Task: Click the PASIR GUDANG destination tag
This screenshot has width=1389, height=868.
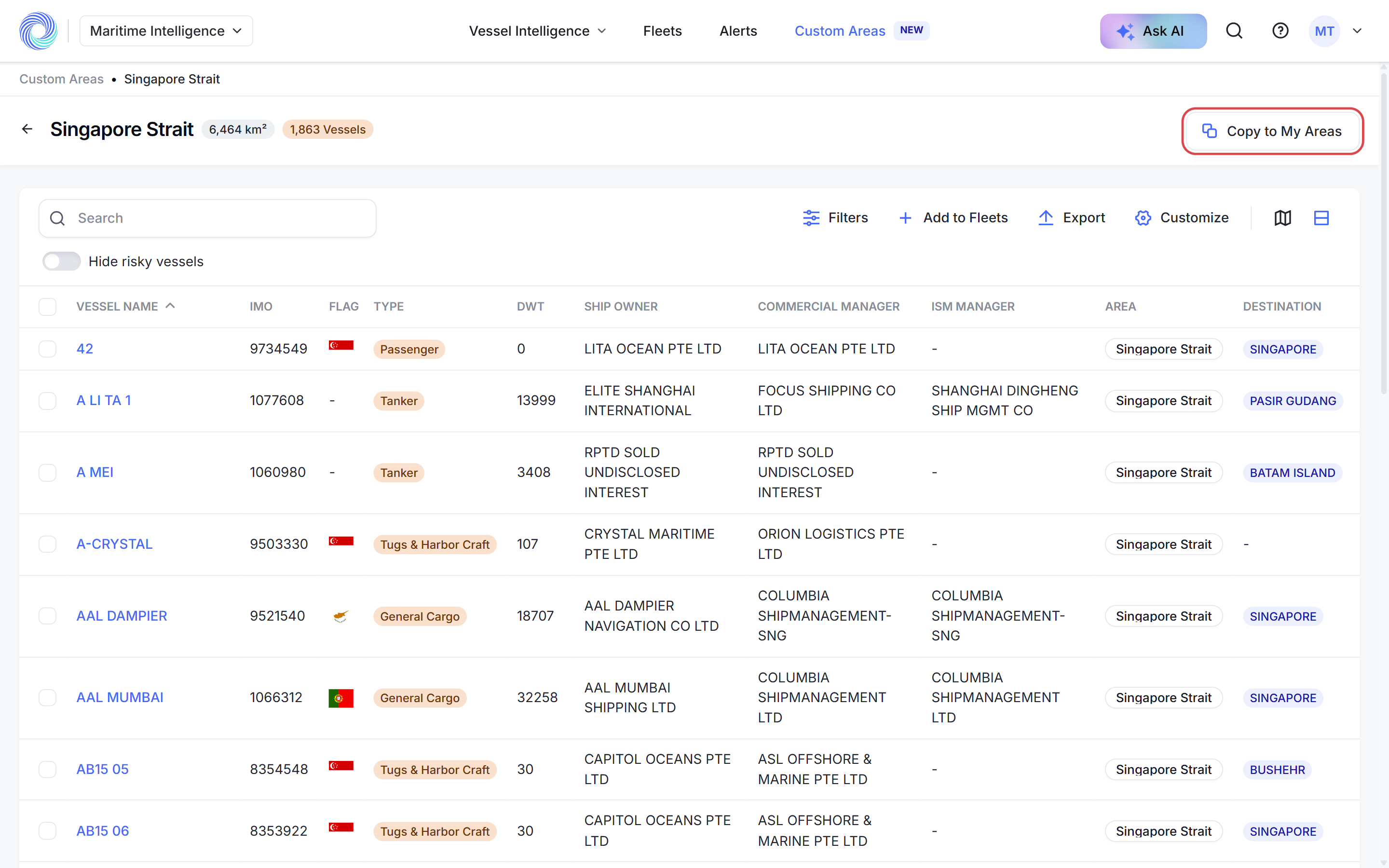Action: [1293, 401]
